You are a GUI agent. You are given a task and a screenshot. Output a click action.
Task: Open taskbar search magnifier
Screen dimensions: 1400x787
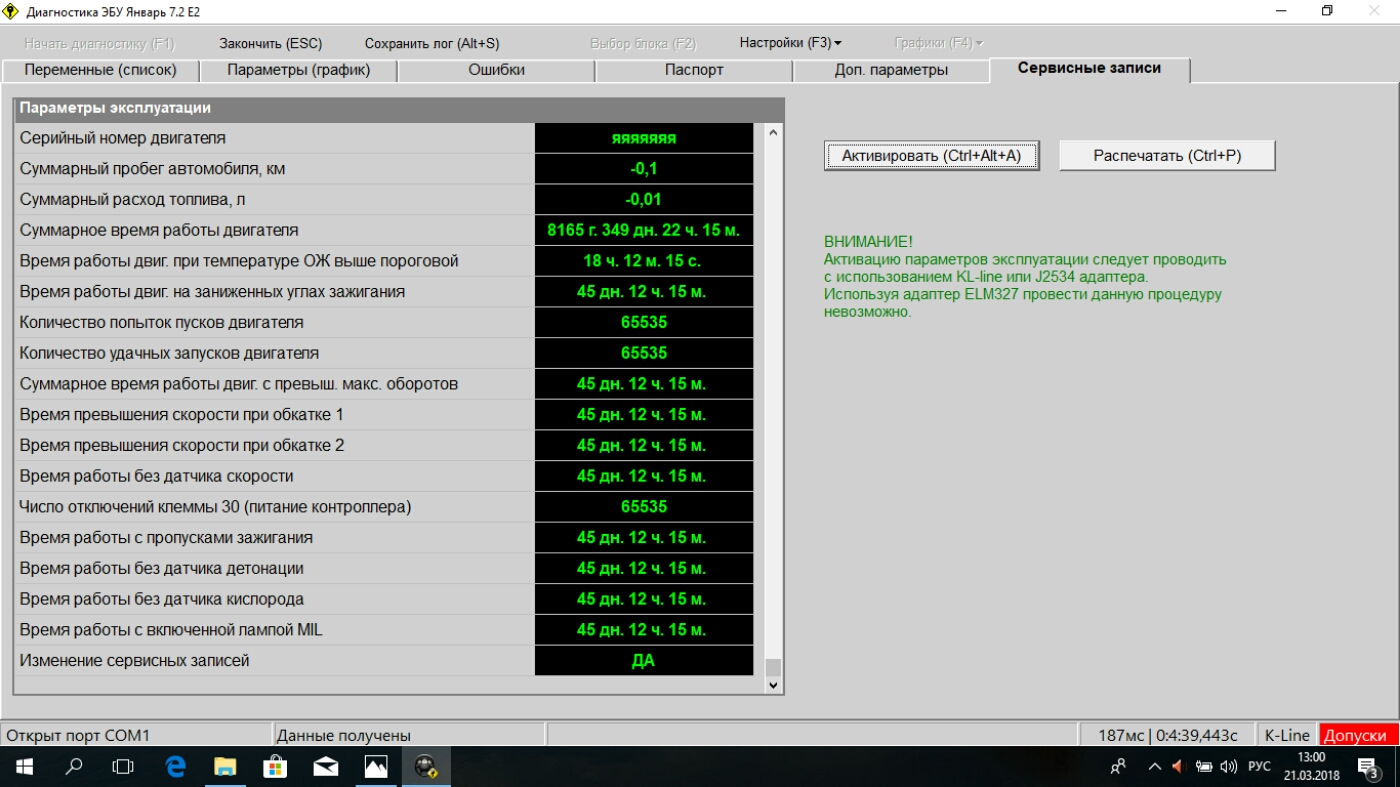pyautogui.click(x=73, y=767)
